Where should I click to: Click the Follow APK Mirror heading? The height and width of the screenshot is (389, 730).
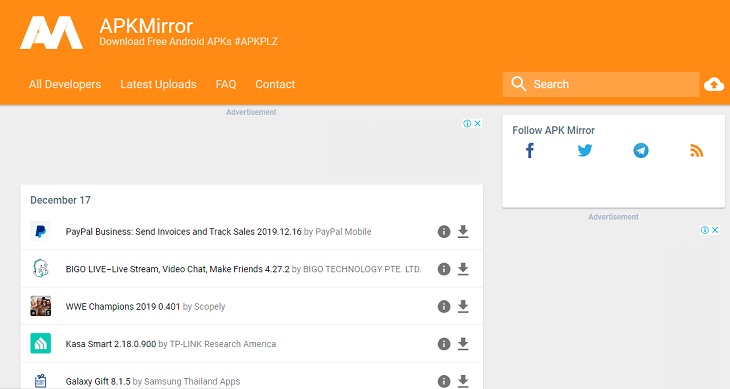554,130
